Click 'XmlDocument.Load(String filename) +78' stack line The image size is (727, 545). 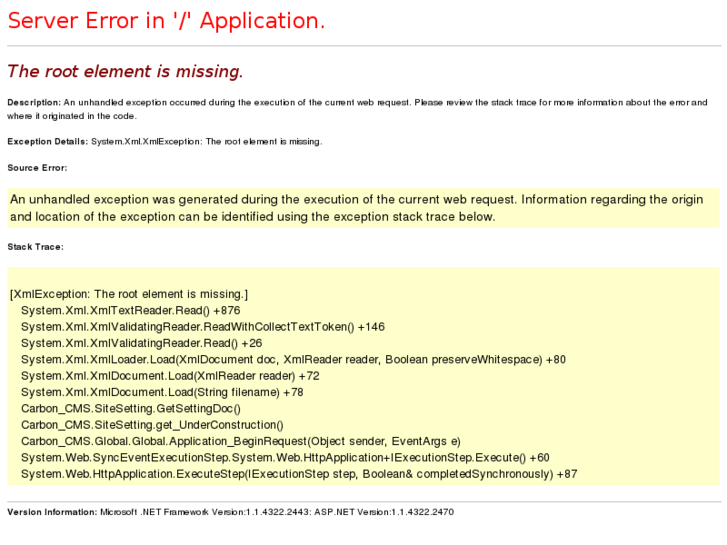(162, 392)
